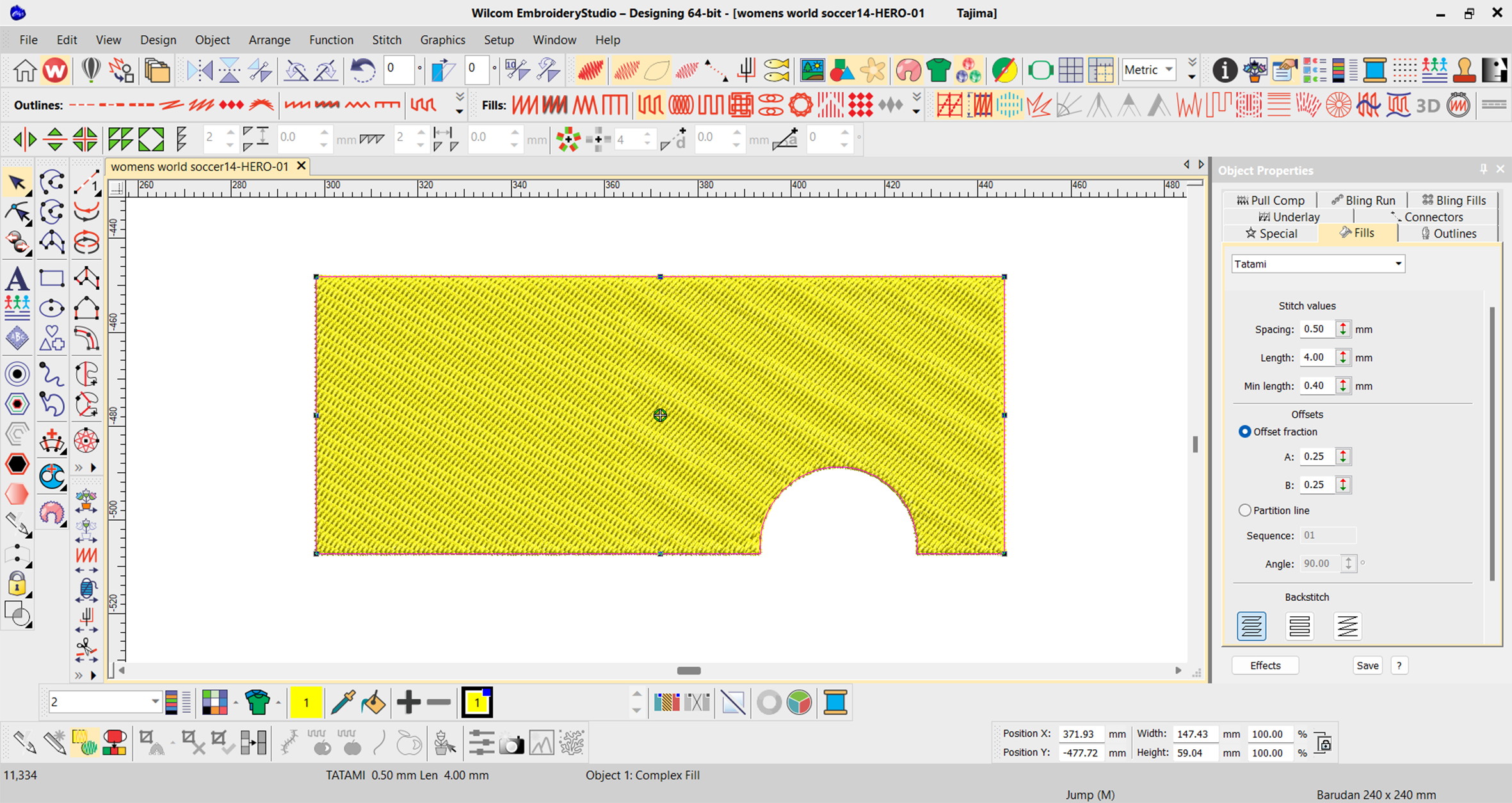
Task: Click the Effects button
Action: pos(1265,665)
